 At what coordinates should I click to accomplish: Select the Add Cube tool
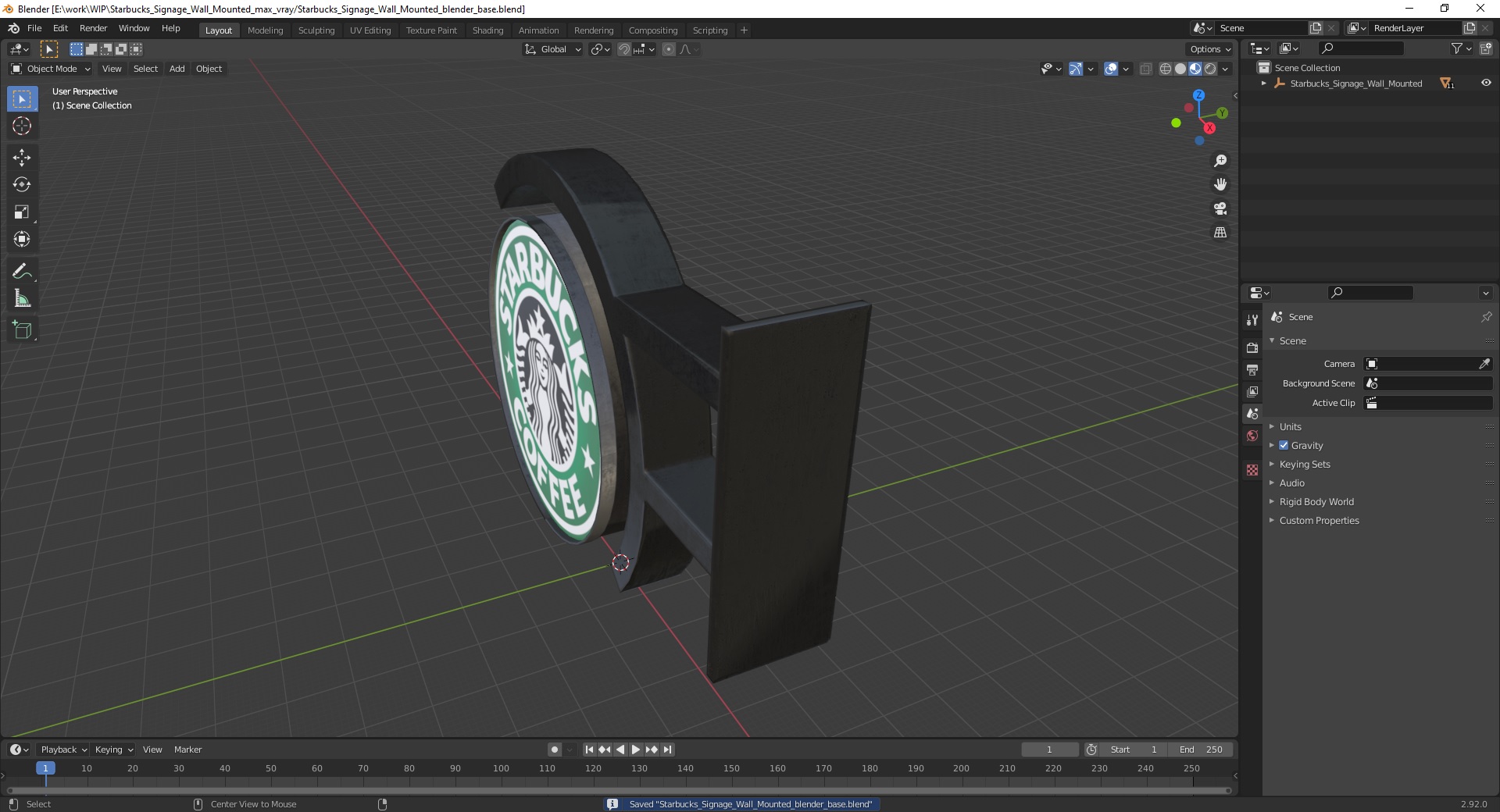pyautogui.click(x=22, y=330)
